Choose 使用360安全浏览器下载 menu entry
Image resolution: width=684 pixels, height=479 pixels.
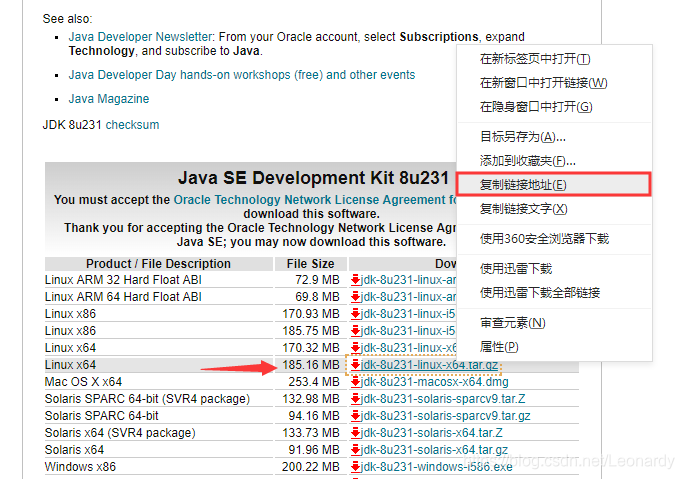point(554,239)
